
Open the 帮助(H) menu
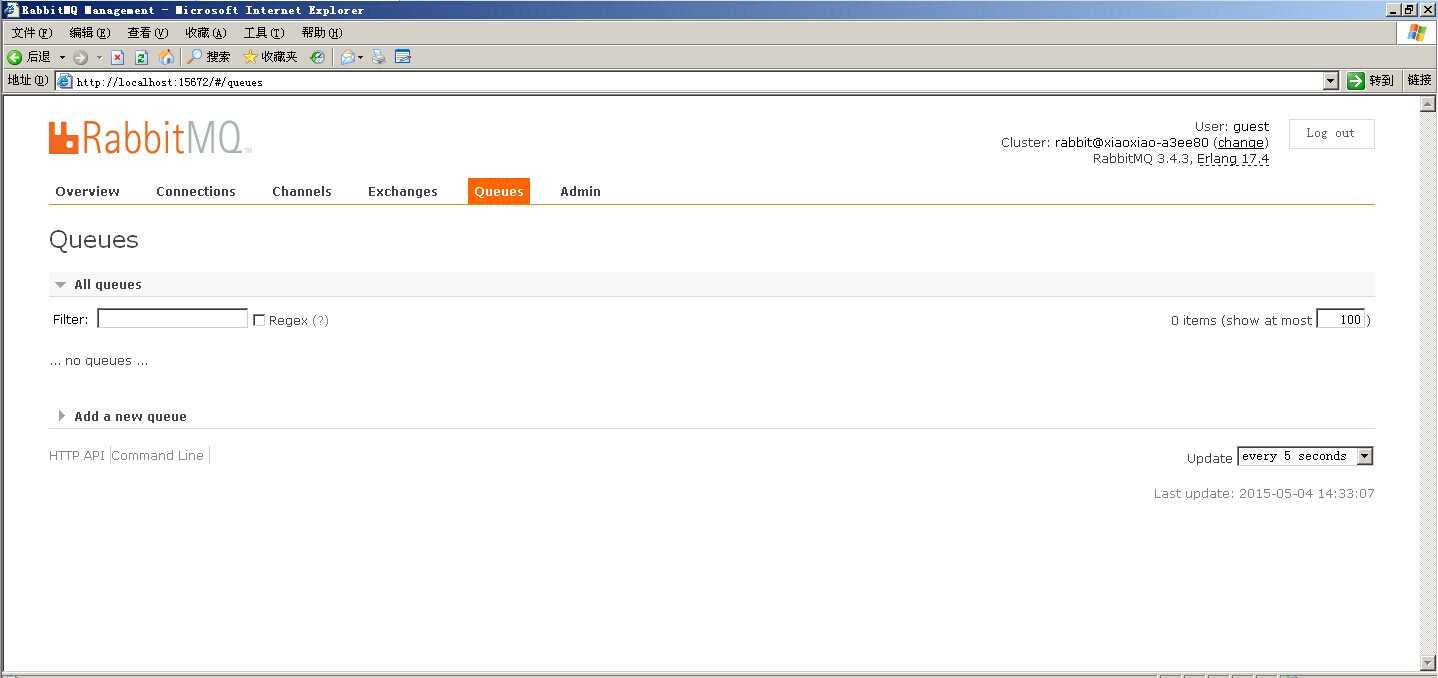(x=321, y=33)
